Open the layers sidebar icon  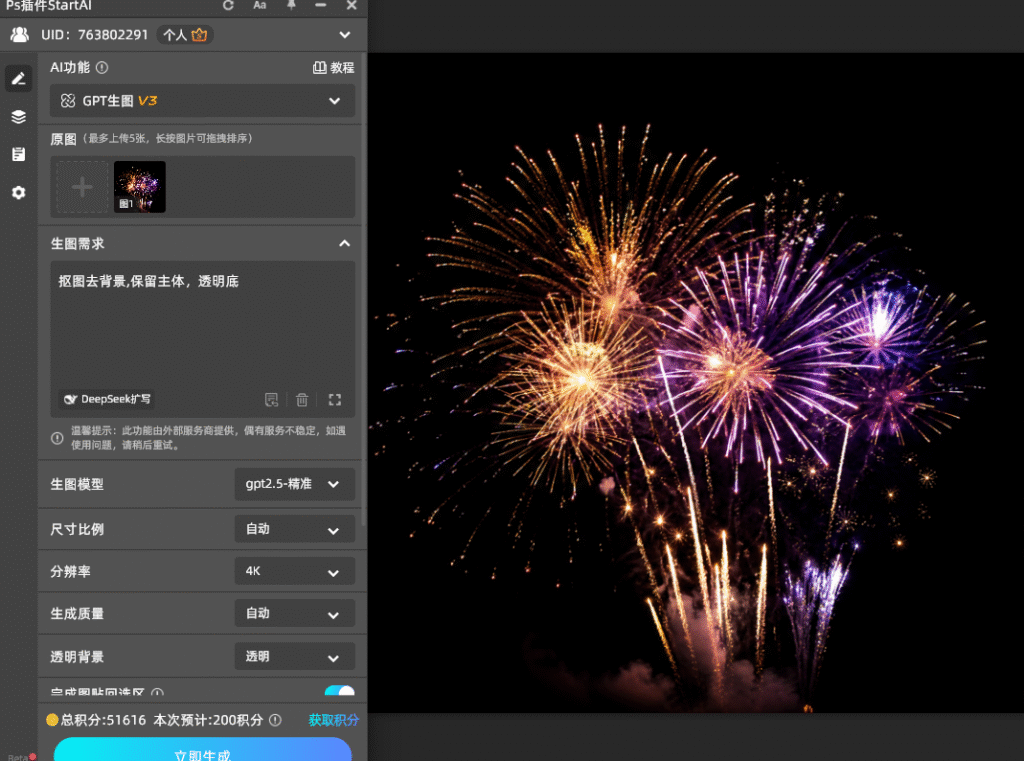[18, 117]
